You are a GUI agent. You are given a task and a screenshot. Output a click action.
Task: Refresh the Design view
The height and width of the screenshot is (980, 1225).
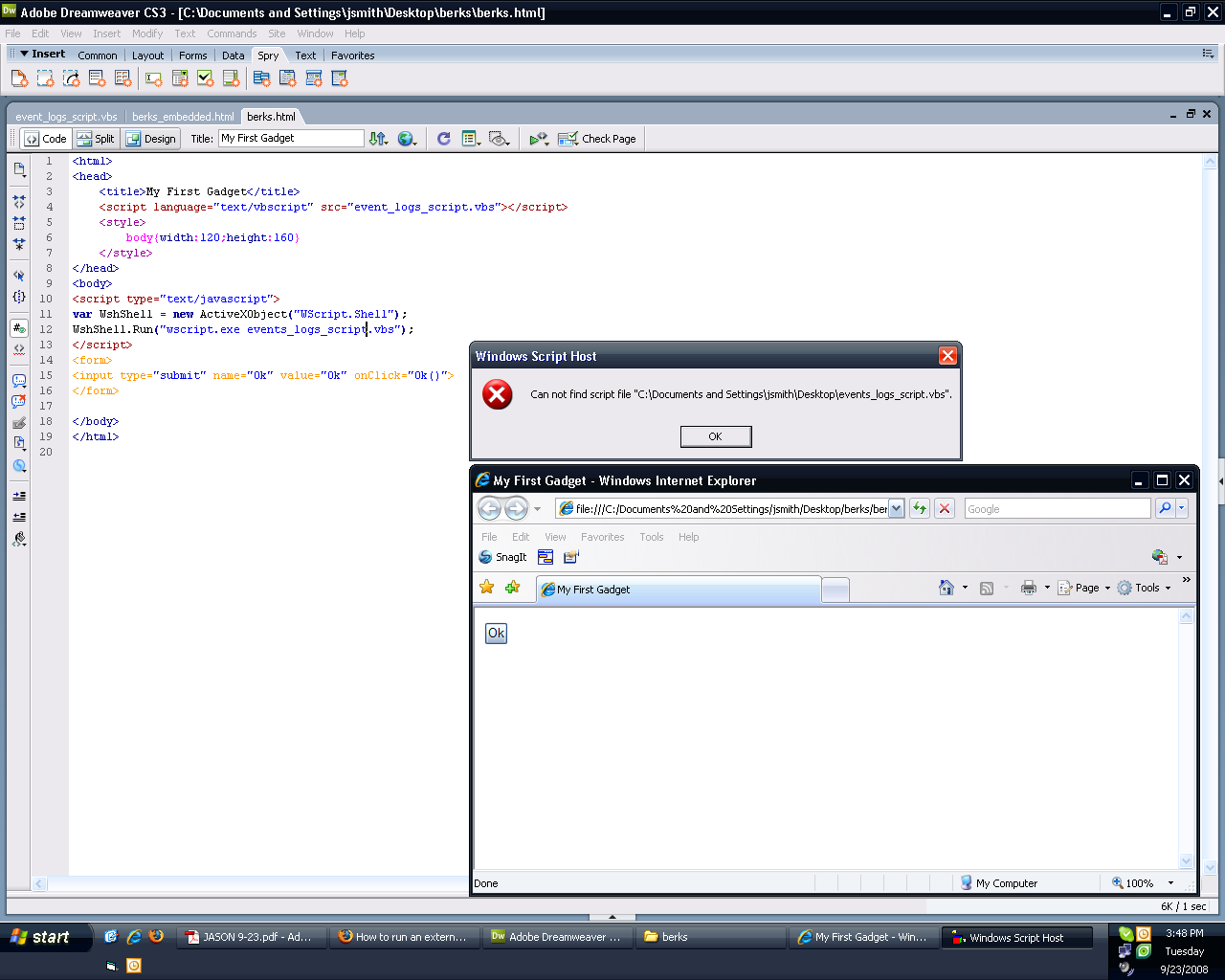pyautogui.click(x=442, y=138)
